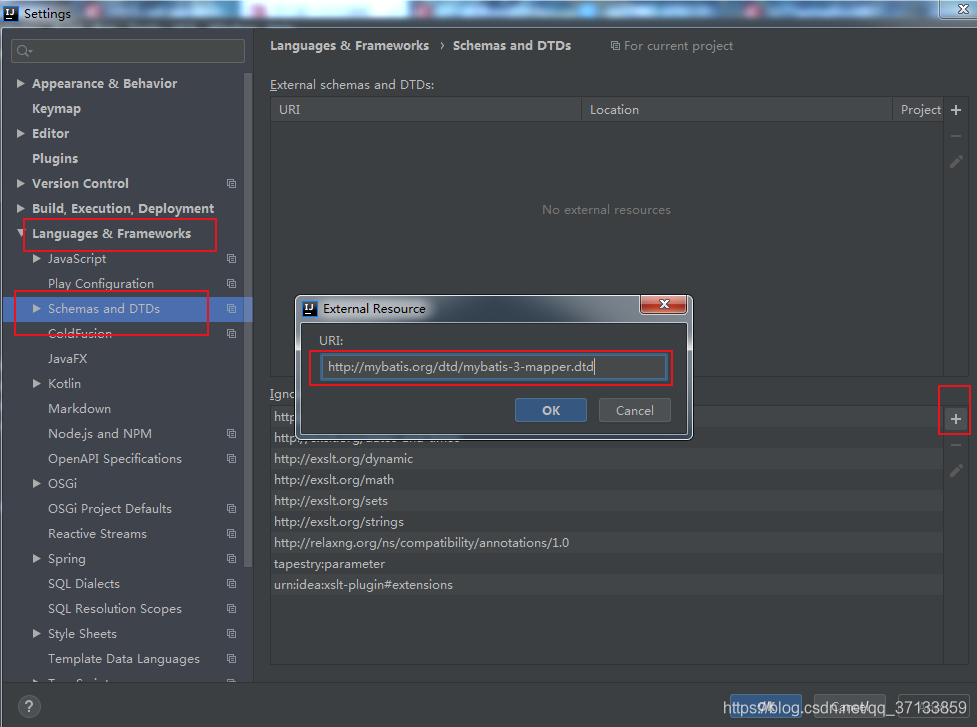The height and width of the screenshot is (727, 977).
Task: Expand the Editor tree node
Action: point(20,133)
